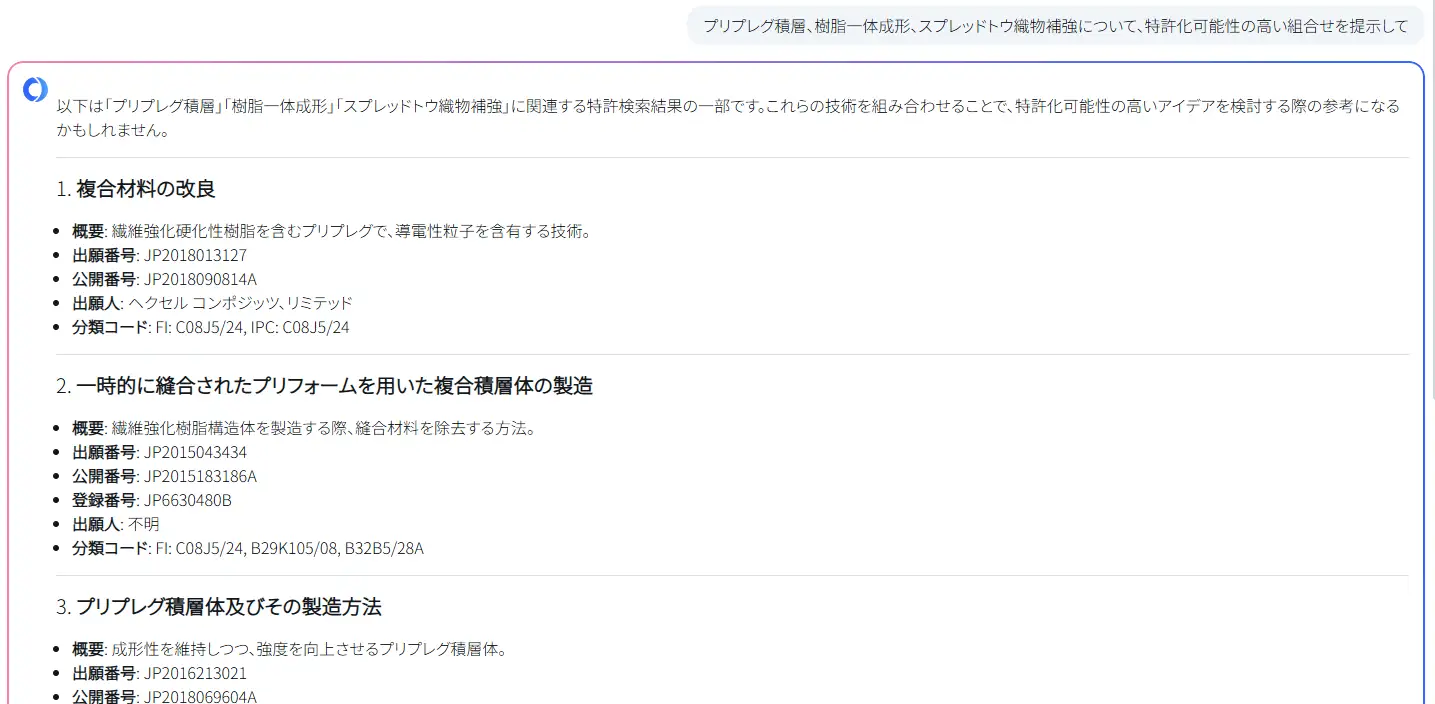Click application number JP2016213021
This screenshot has width=1435, height=704.
point(194,674)
